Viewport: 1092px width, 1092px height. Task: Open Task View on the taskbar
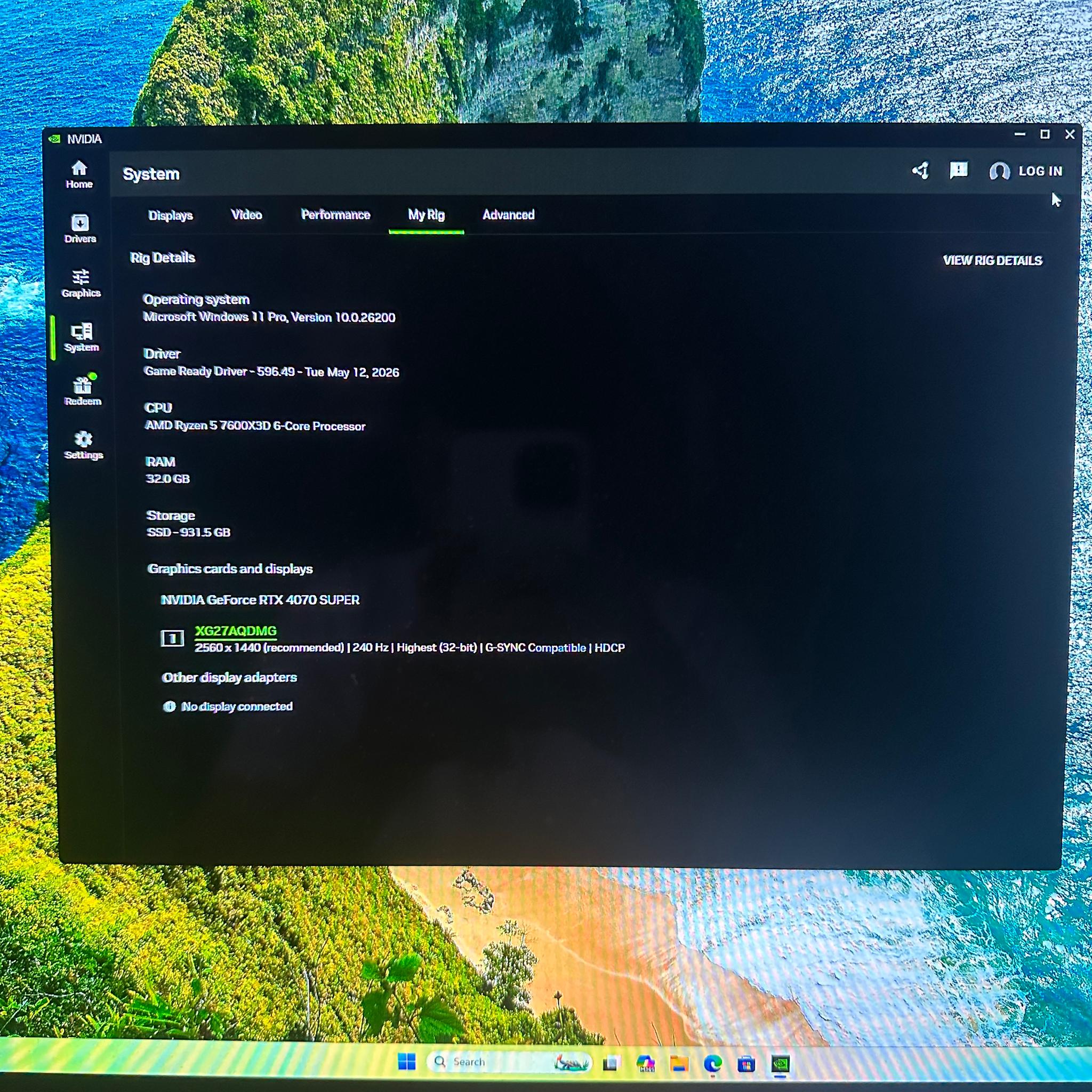tap(611, 1063)
